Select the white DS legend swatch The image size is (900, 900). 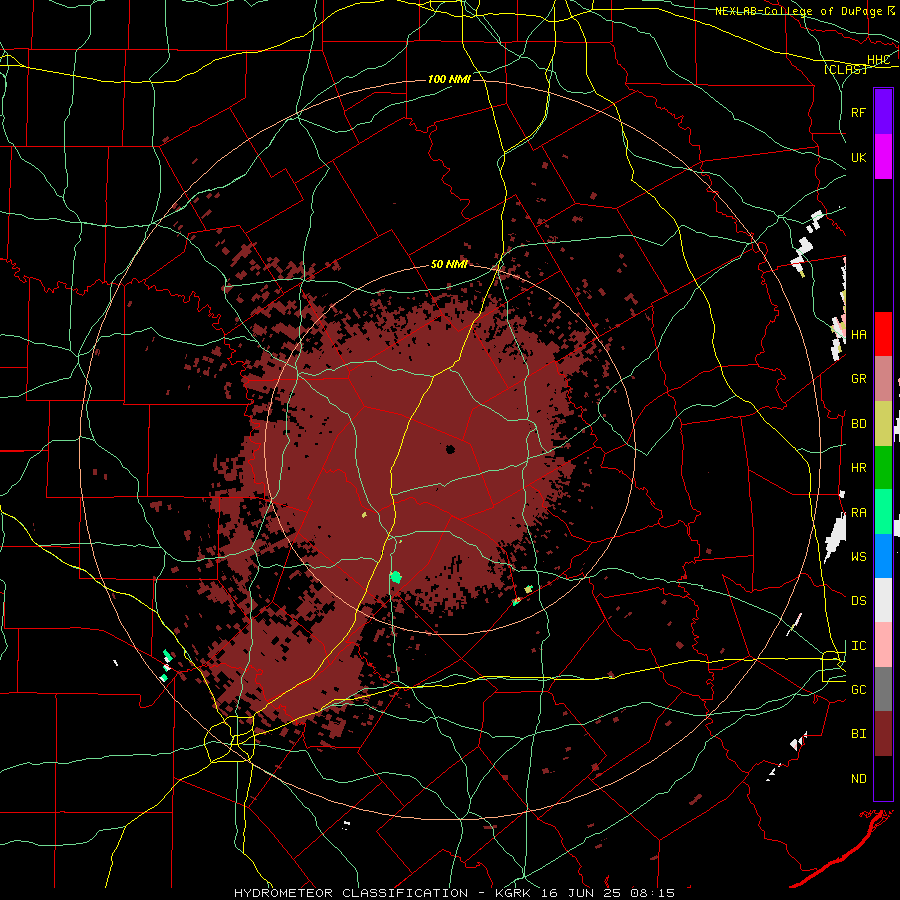click(883, 600)
